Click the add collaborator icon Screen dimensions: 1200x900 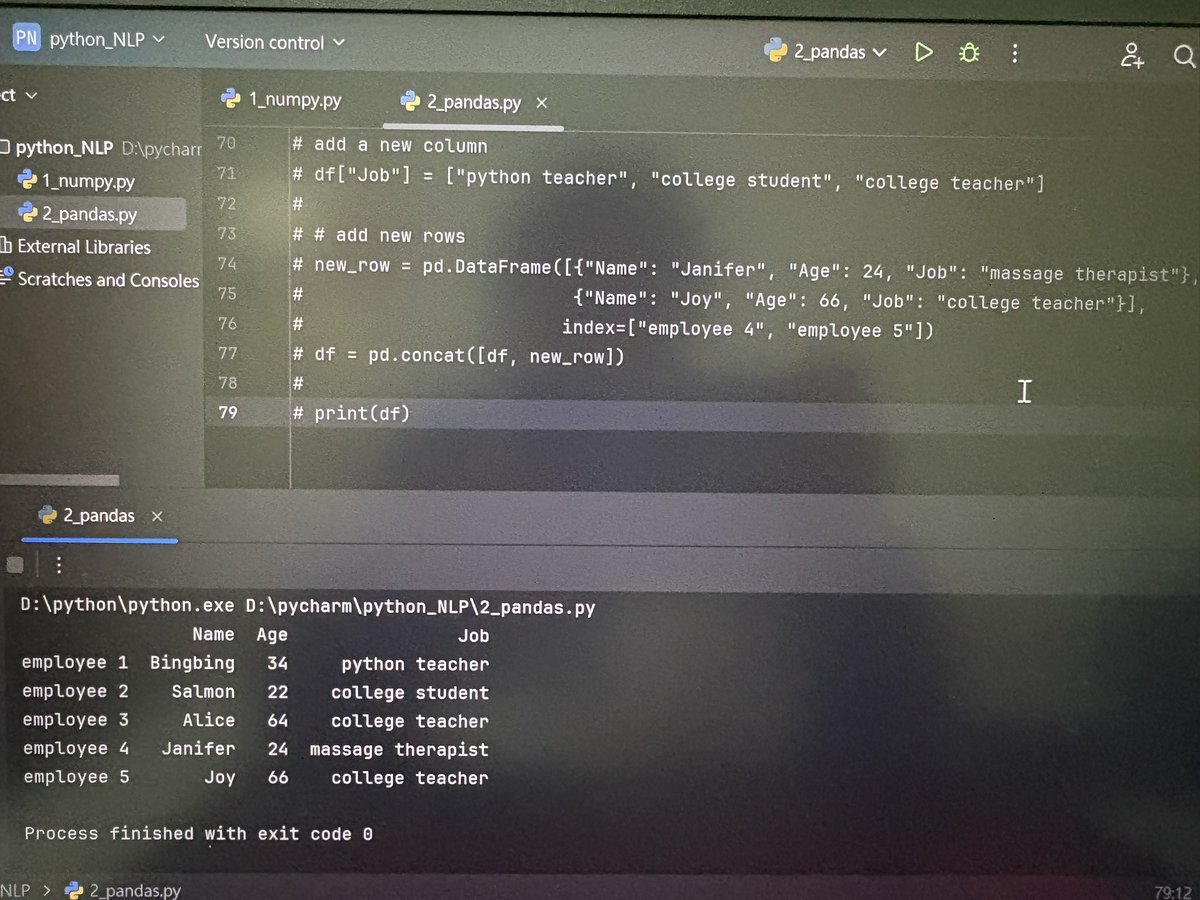coord(1131,55)
